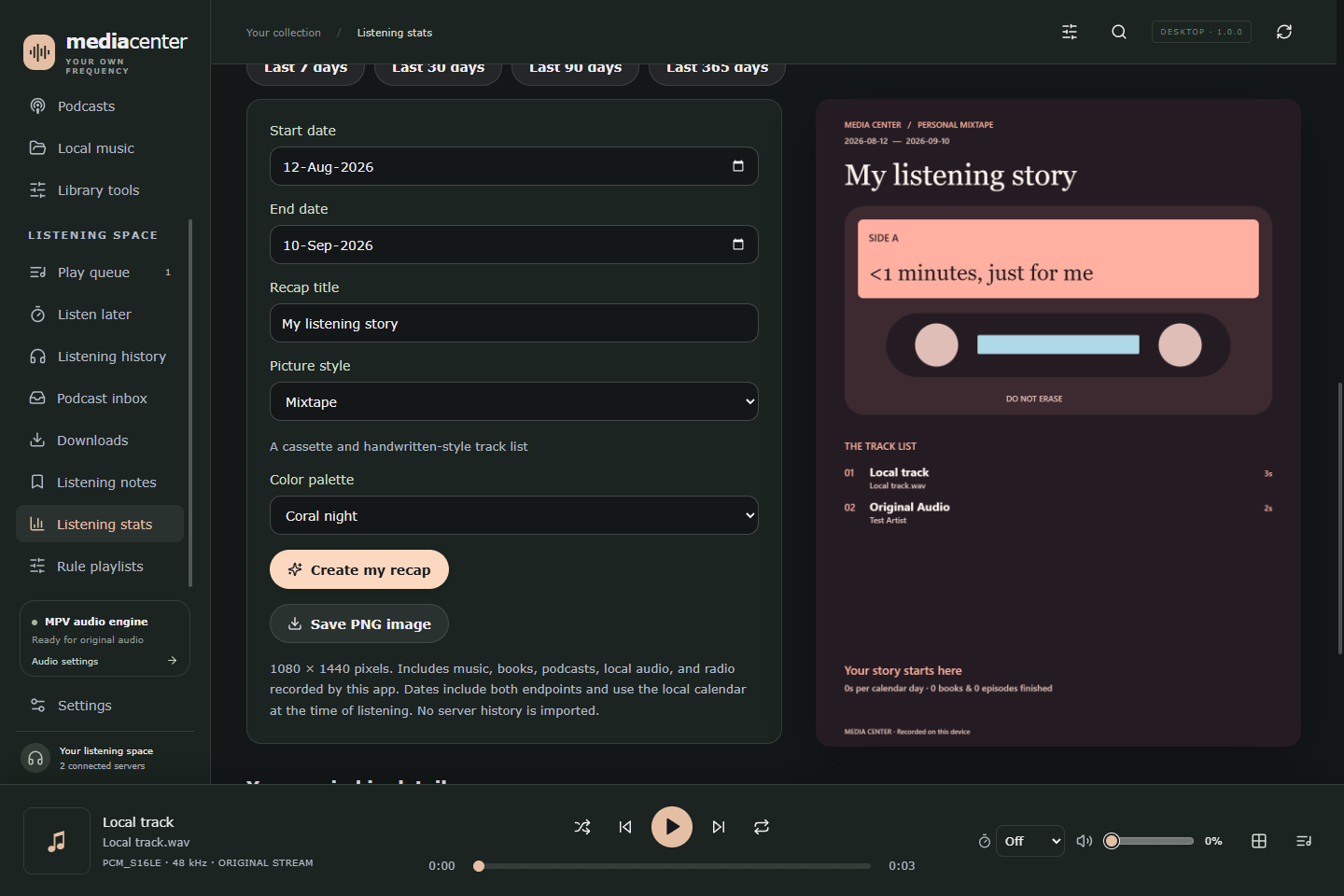Skip to the previous track

pyautogui.click(x=625, y=827)
